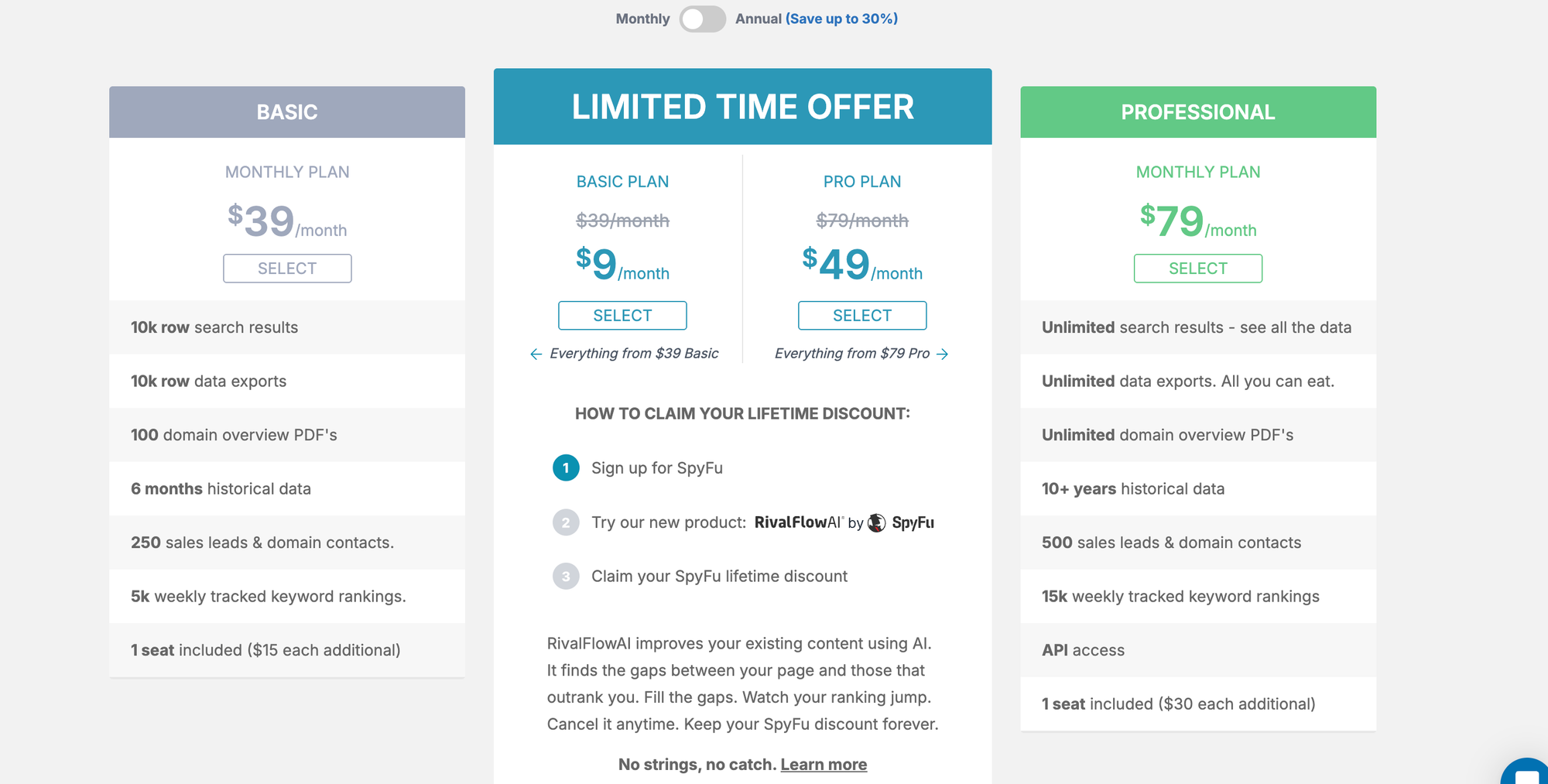Image resolution: width=1548 pixels, height=784 pixels.
Task: Select the $49/month Pro limited offer
Action: (x=862, y=316)
